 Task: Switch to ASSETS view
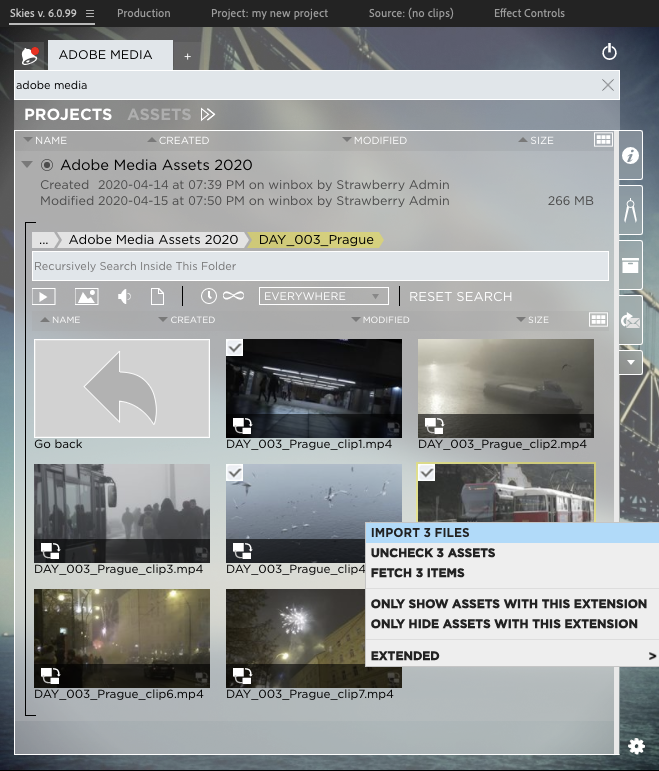[x=159, y=115]
